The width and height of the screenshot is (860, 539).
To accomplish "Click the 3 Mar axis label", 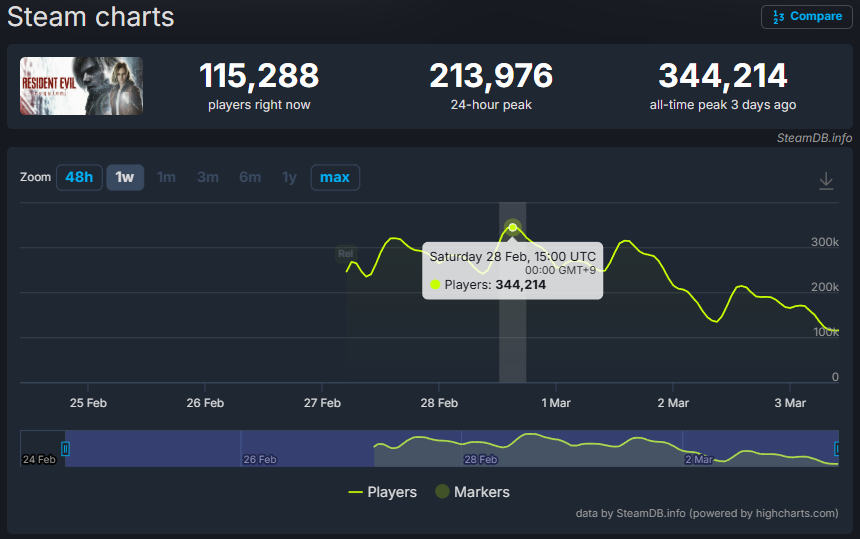I will (x=790, y=403).
